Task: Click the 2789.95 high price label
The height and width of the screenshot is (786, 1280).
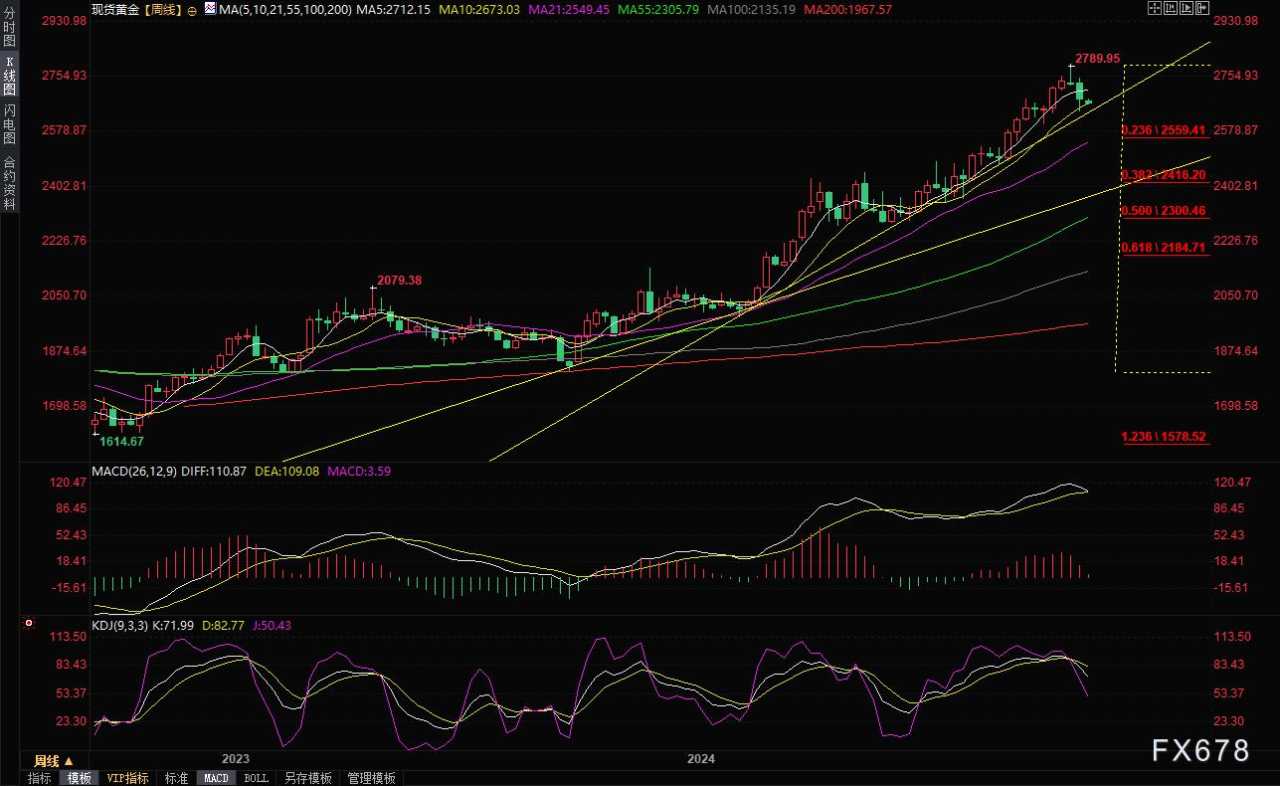Action: (1097, 59)
